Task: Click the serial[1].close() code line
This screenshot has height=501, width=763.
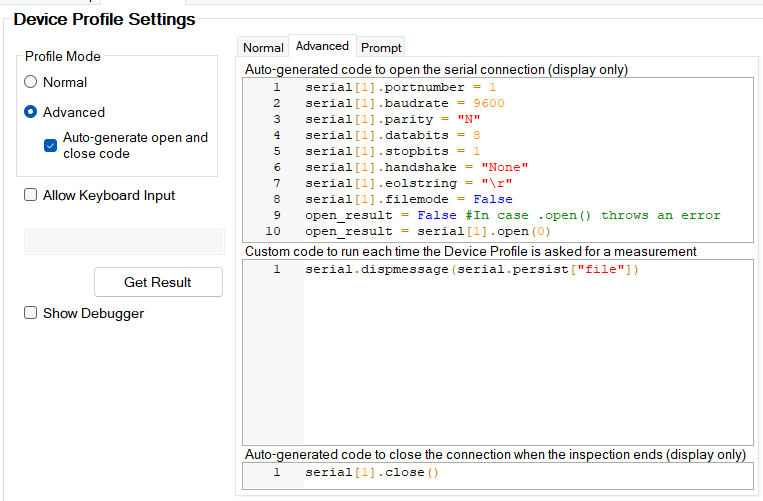Action: (x=372, y=473)
